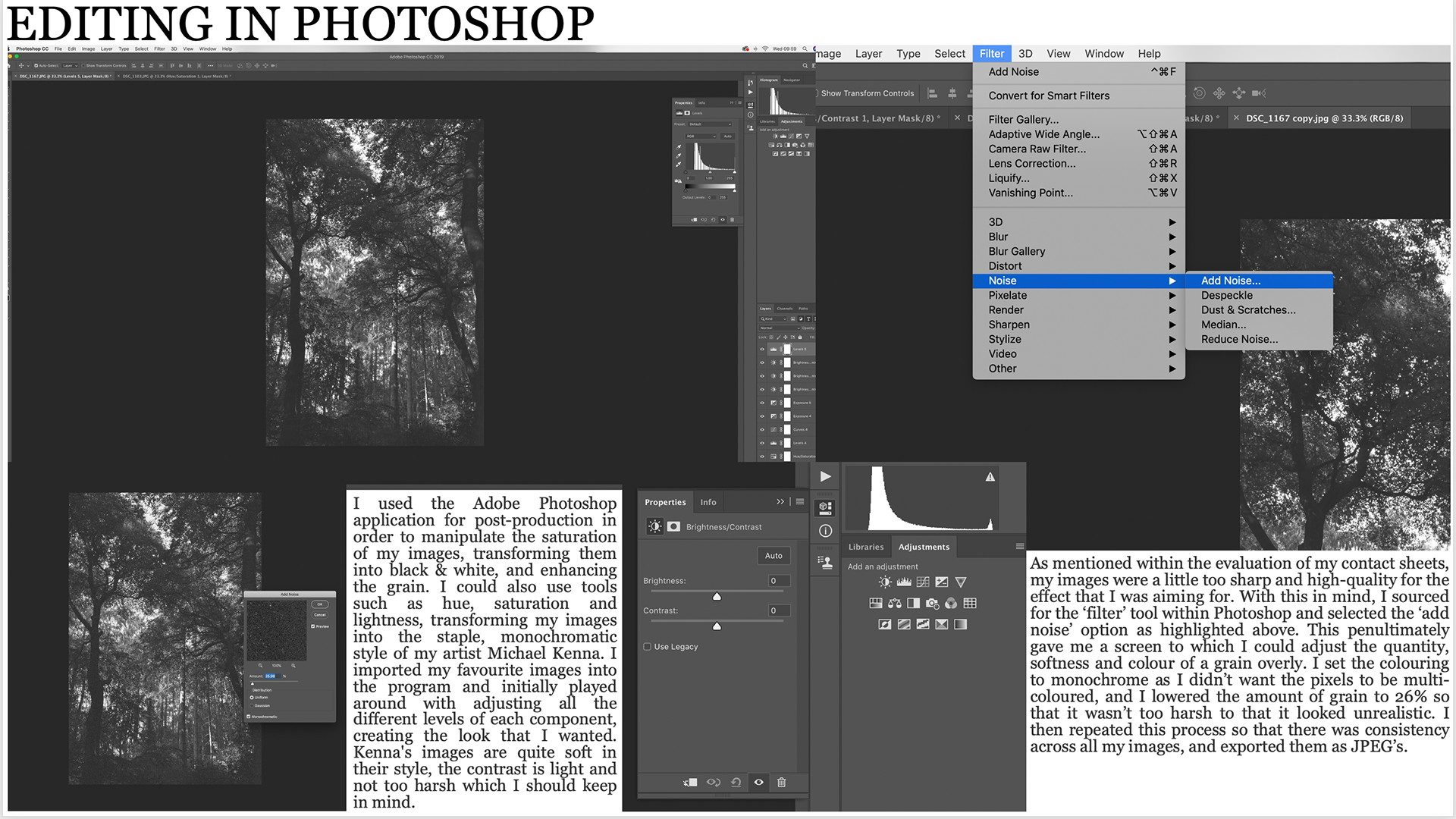Add an Invert adjustment icon
Viewport: 1456px width, 819px height.
(x=885, y=625)
